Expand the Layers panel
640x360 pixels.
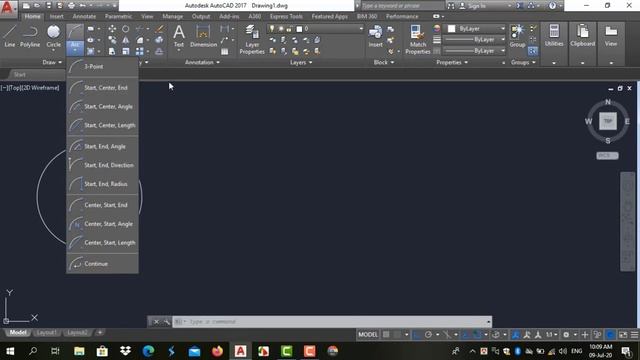pos(301,62)
